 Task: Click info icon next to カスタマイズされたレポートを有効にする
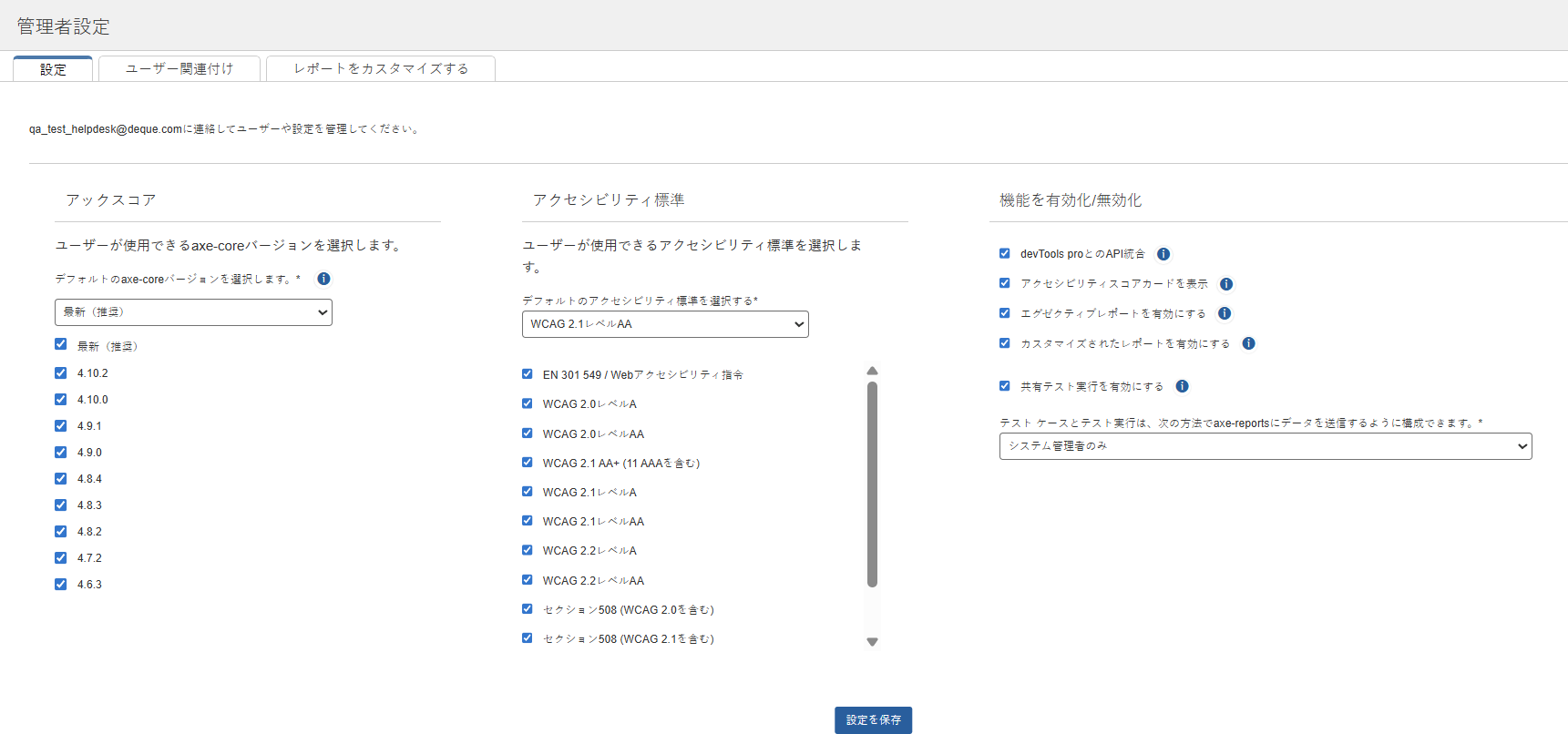1248,343
